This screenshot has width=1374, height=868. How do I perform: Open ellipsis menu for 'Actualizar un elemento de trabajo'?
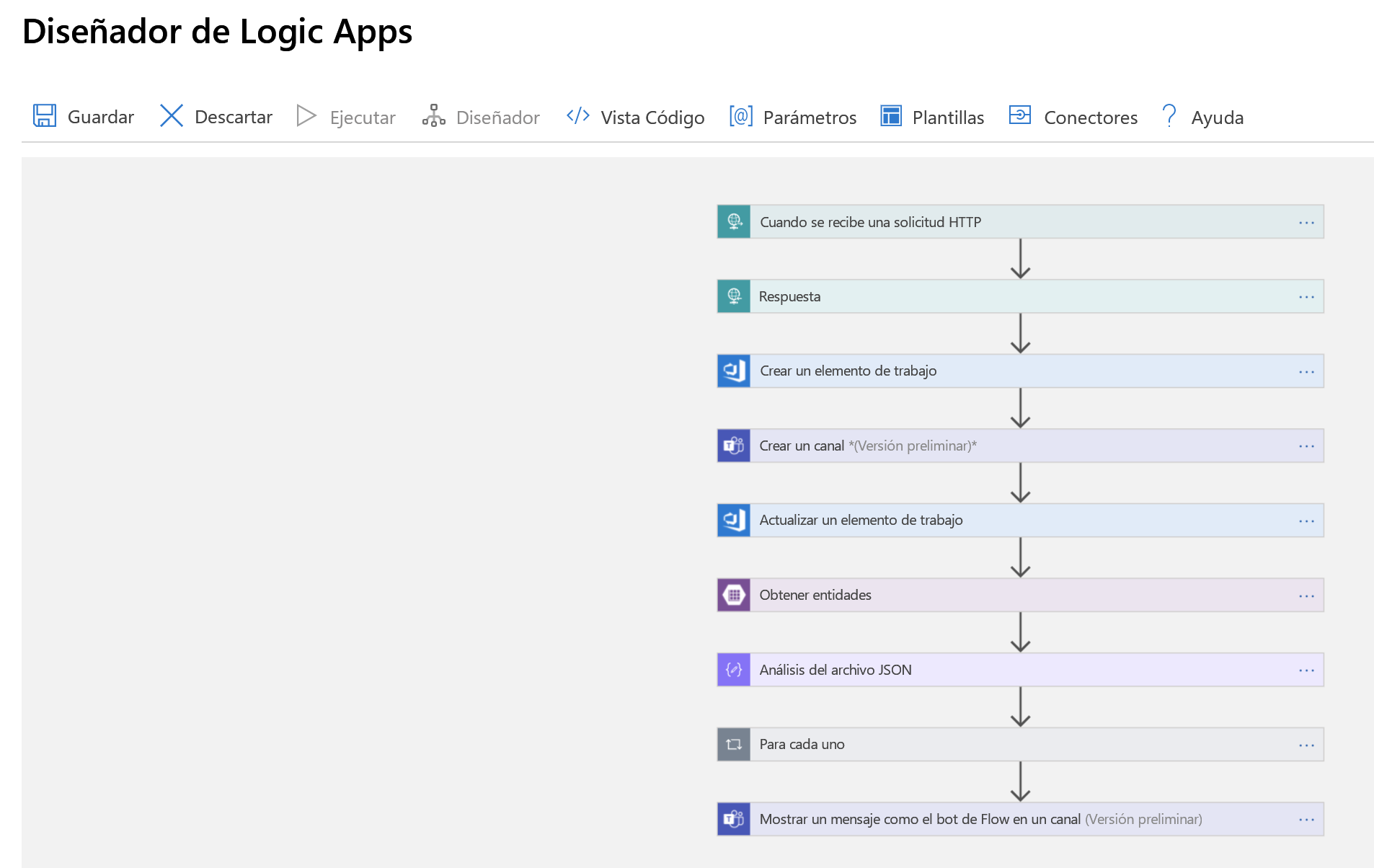point(1306,521)
